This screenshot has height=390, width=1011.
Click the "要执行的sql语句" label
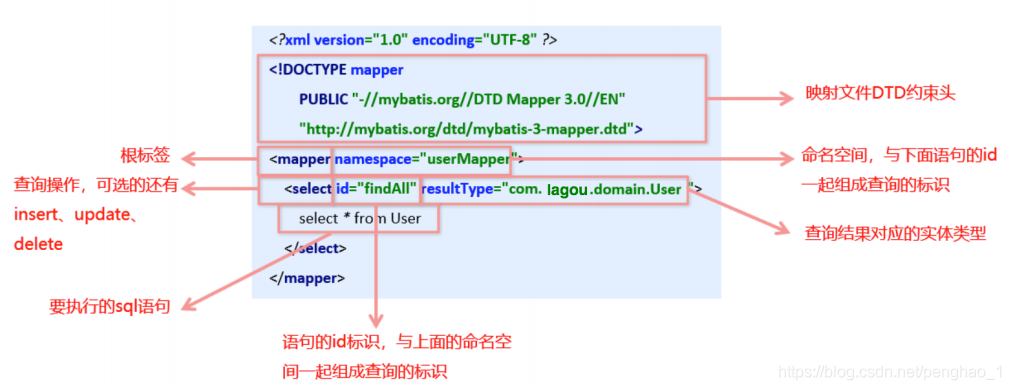pos(110,306)
